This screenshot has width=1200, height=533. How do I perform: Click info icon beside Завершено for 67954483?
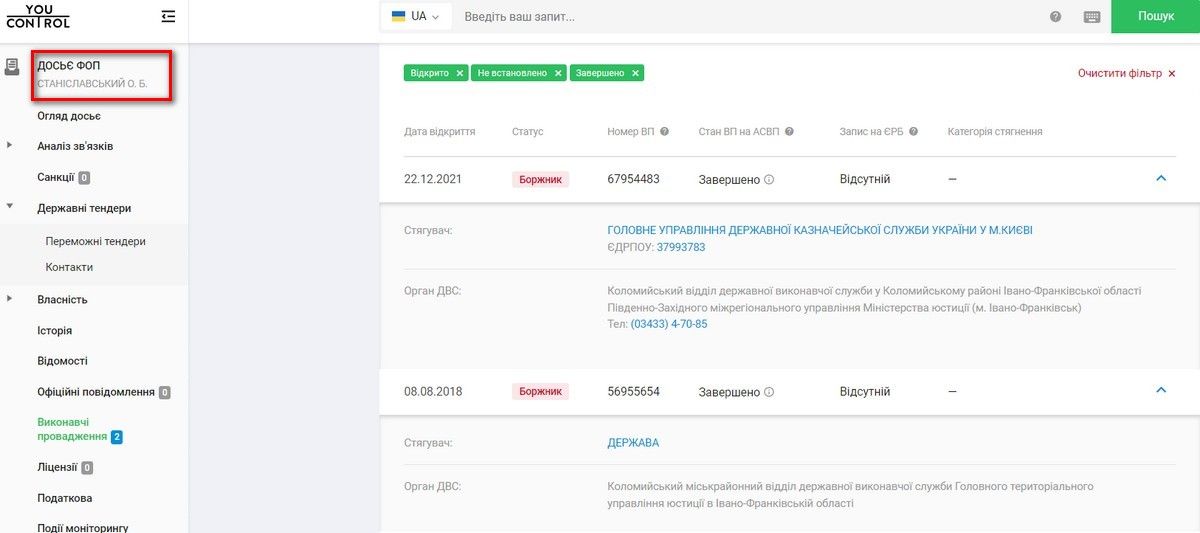[x=769, y=180]
